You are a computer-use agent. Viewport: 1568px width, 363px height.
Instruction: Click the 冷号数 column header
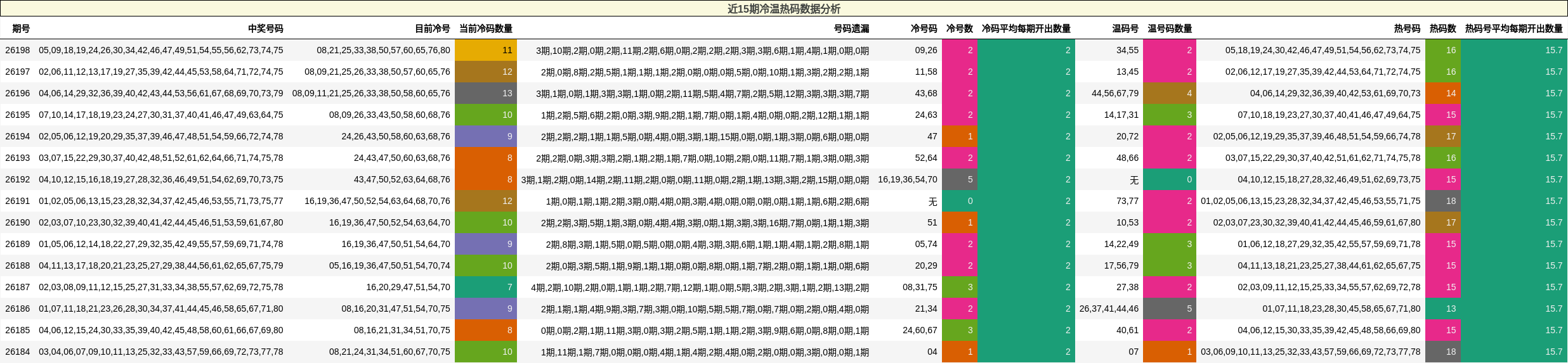pyautogui.click(x=960, y=29)
